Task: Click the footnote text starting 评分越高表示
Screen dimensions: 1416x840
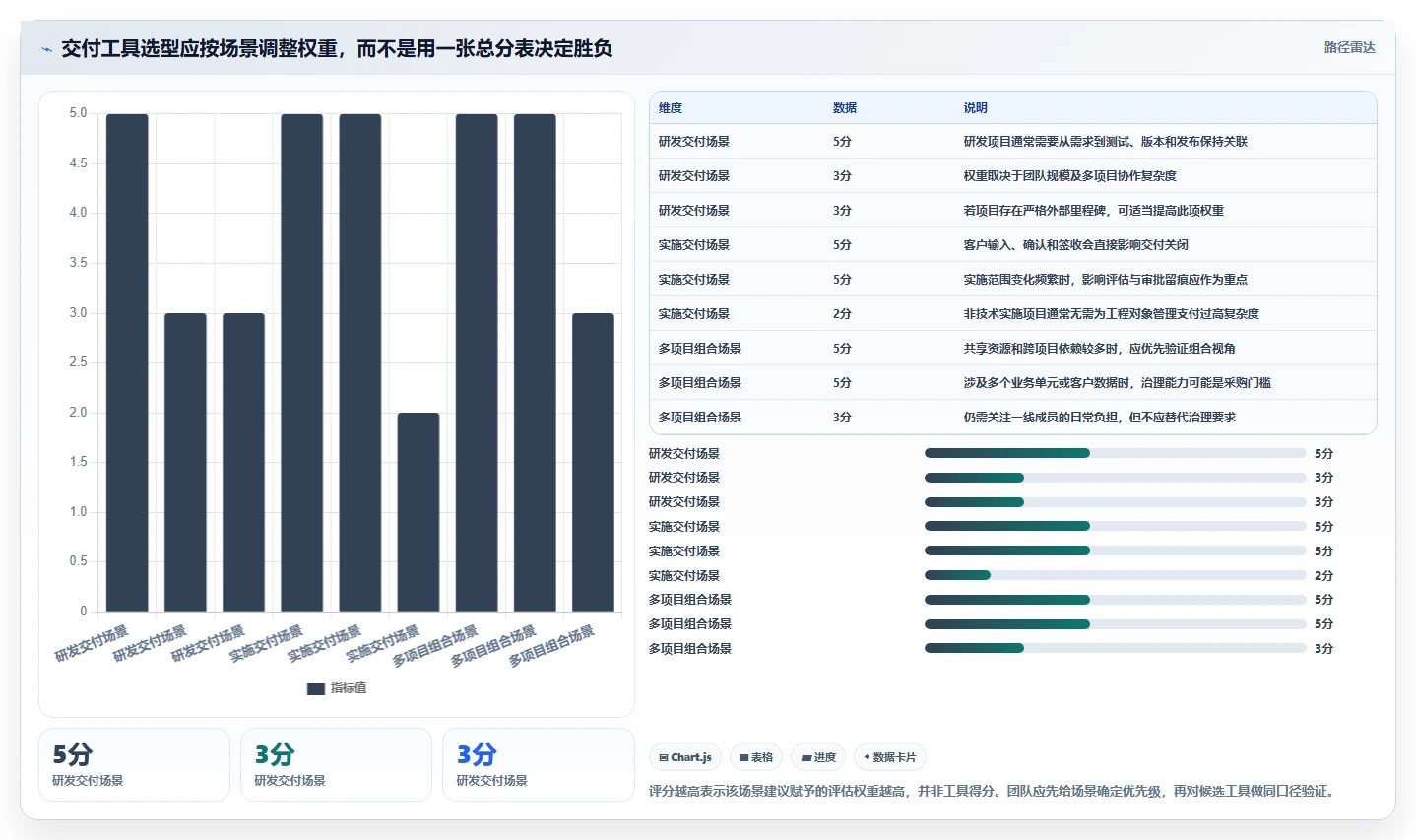Action: coord(993,791)
